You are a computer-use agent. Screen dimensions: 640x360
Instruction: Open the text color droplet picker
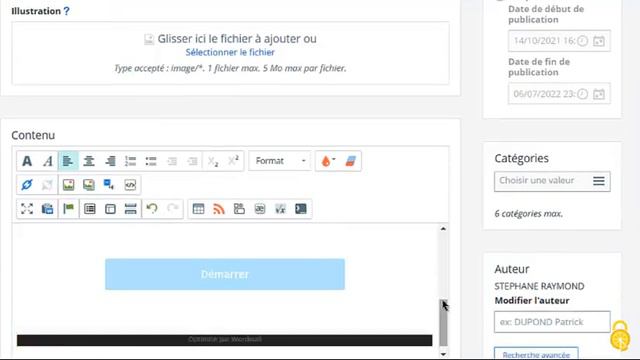point(328,161)
